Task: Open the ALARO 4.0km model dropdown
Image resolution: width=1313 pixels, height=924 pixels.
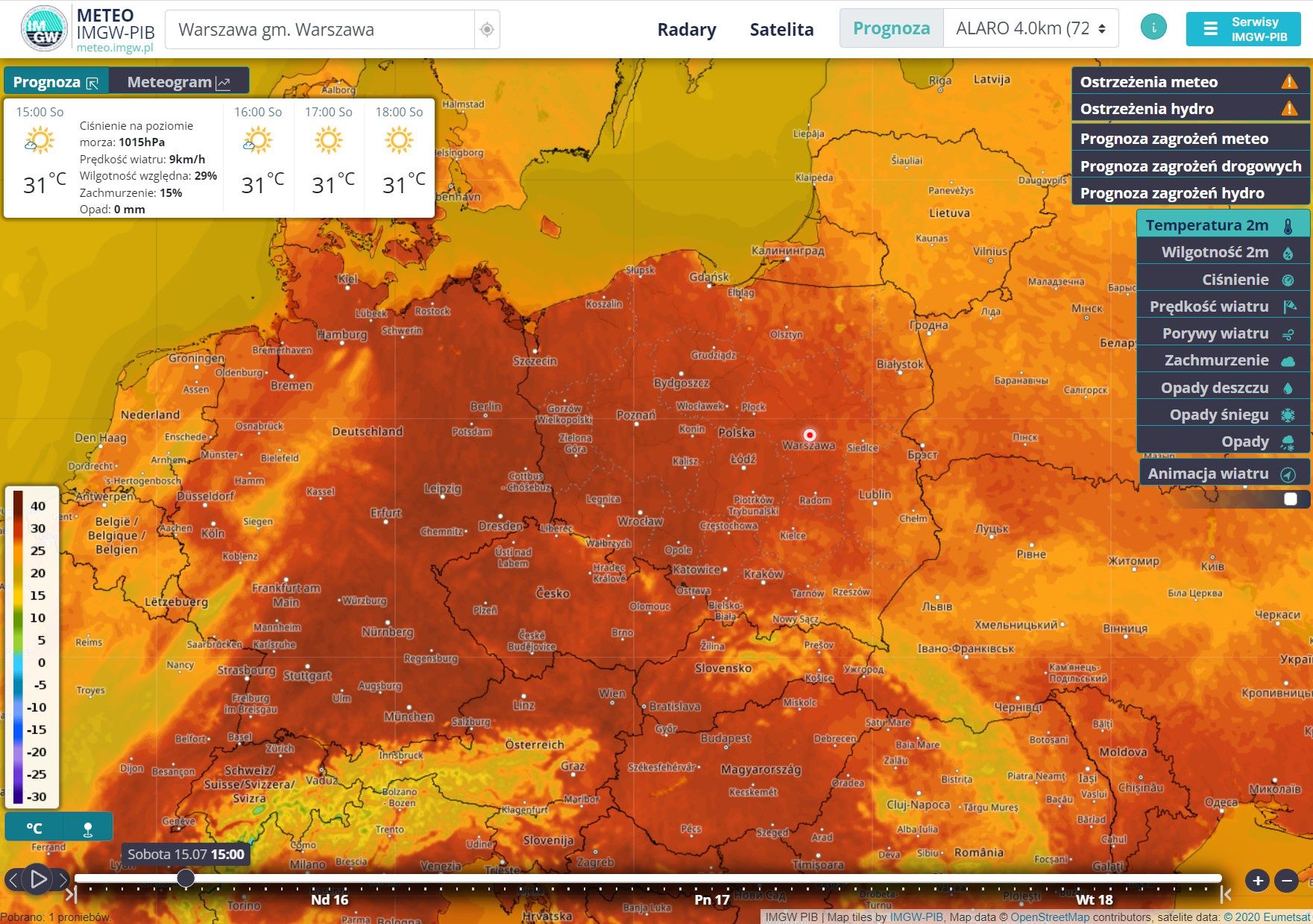Action: 1030,28
